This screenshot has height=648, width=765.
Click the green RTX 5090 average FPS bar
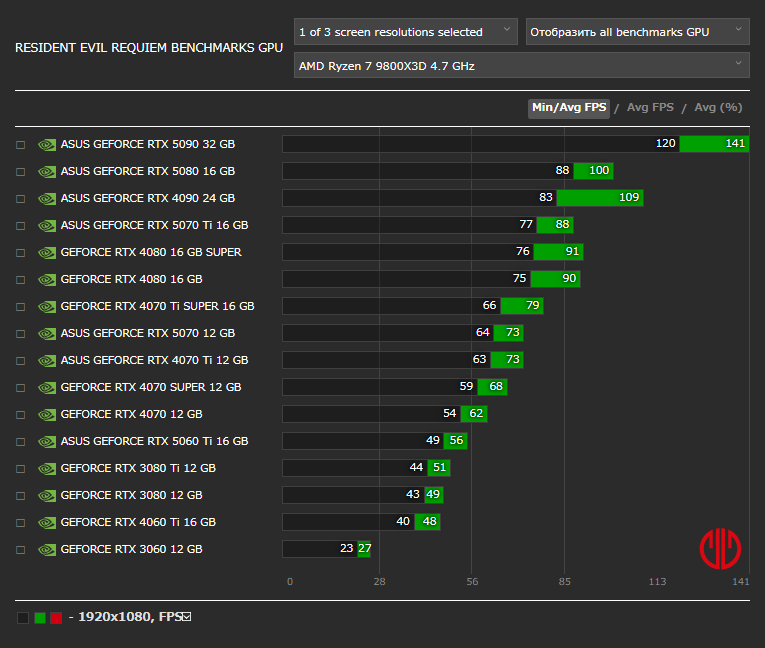[x=714, y=144]
